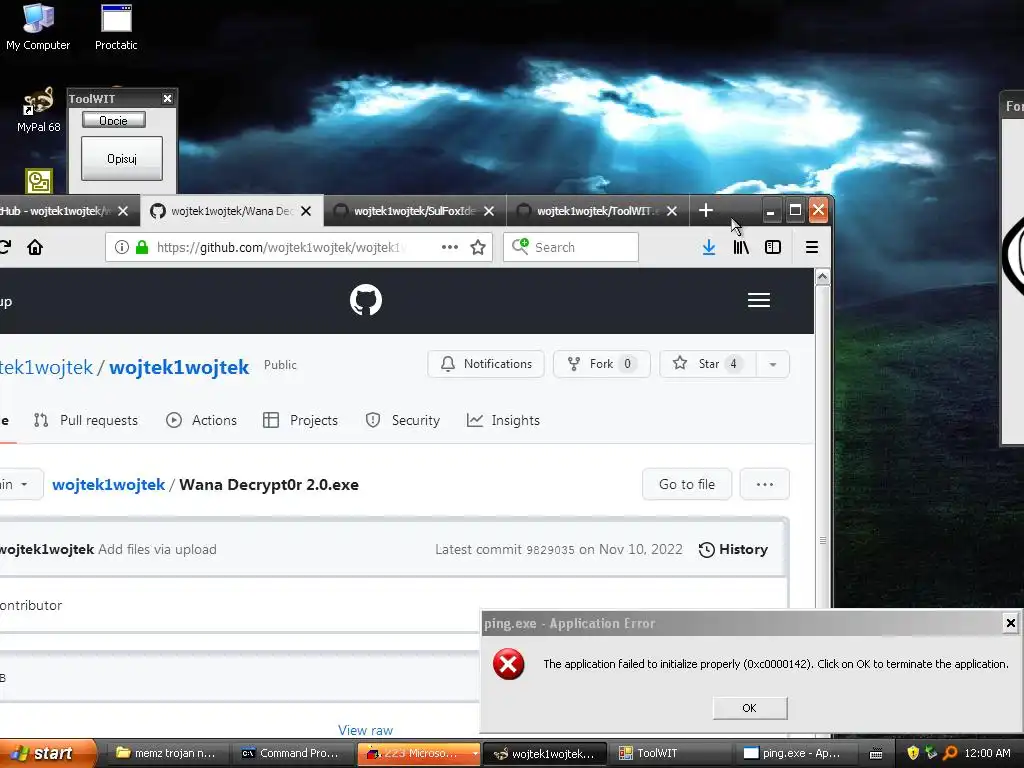Toggle the browser sidebar icon
1024x768 pixels.
point(773,248)
